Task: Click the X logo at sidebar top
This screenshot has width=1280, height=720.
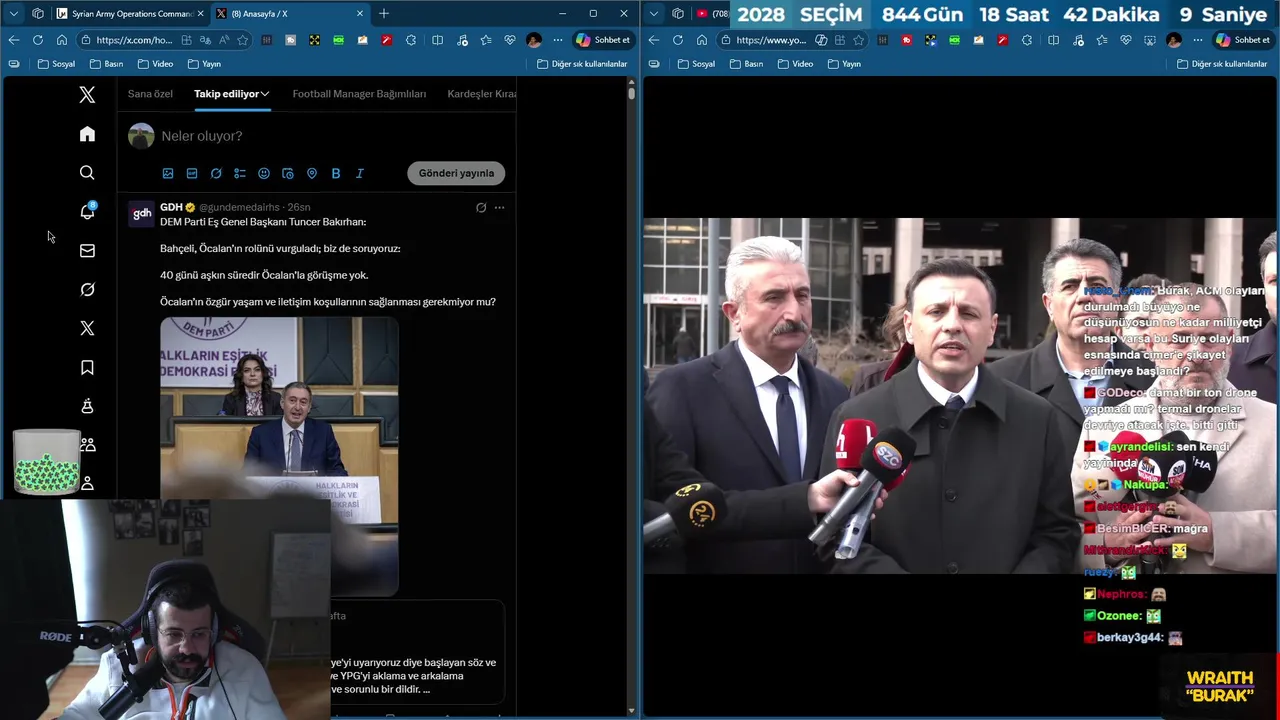Action: click(87, 95)
